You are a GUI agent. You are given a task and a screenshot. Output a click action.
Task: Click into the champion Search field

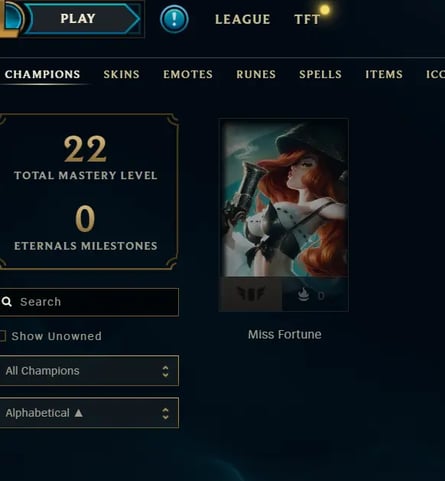click(89, 302)
